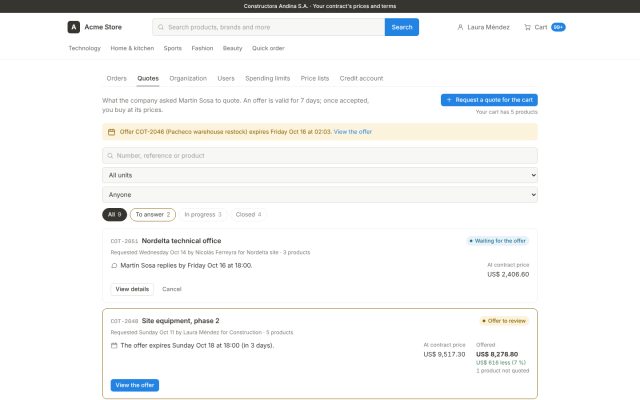Go to the Sports category

tap(173, 48)
